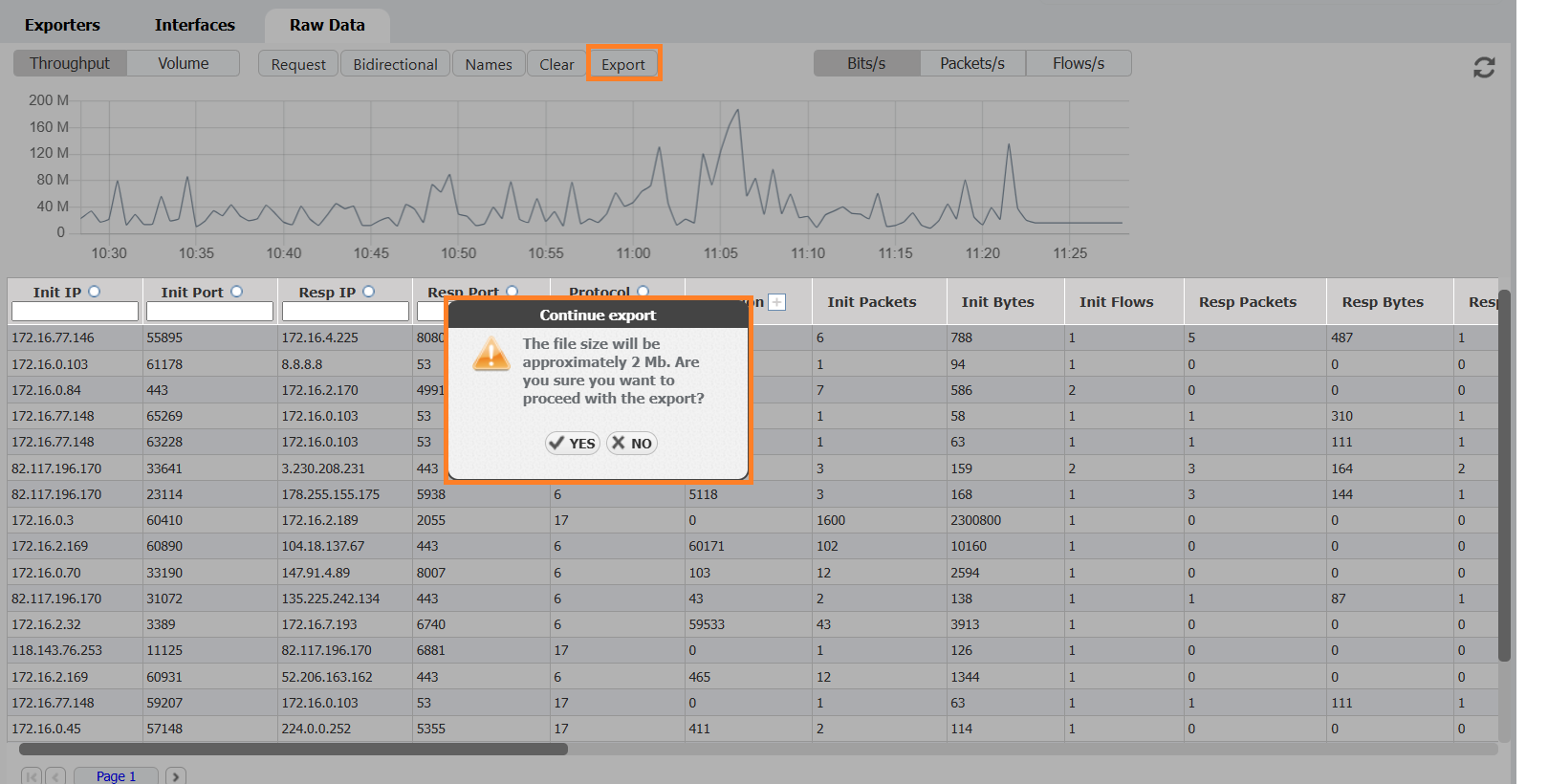
Task: Go to next page arrow
Action: [x=176, y=776]
